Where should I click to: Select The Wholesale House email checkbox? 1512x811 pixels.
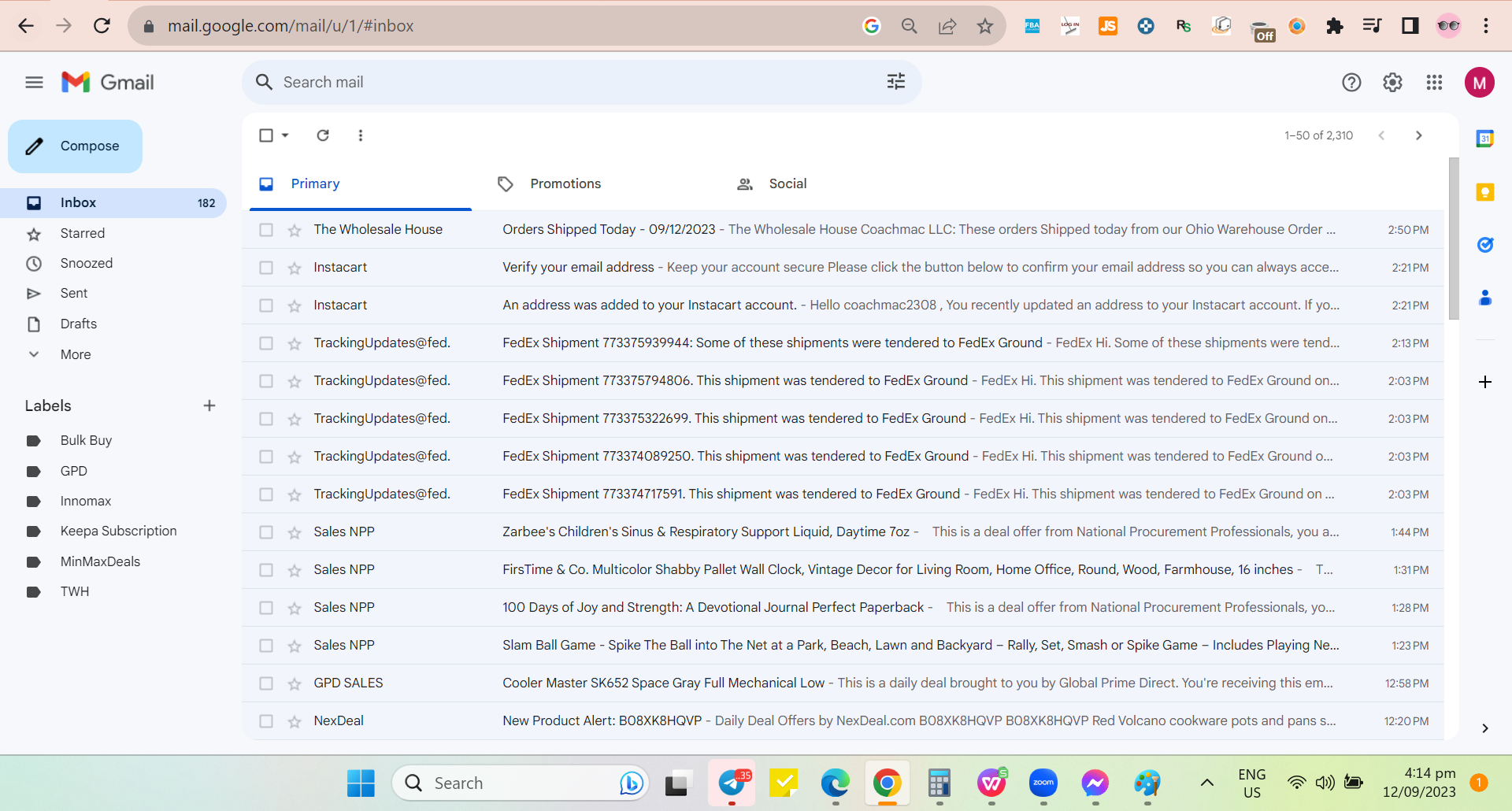tap(266, 230)
